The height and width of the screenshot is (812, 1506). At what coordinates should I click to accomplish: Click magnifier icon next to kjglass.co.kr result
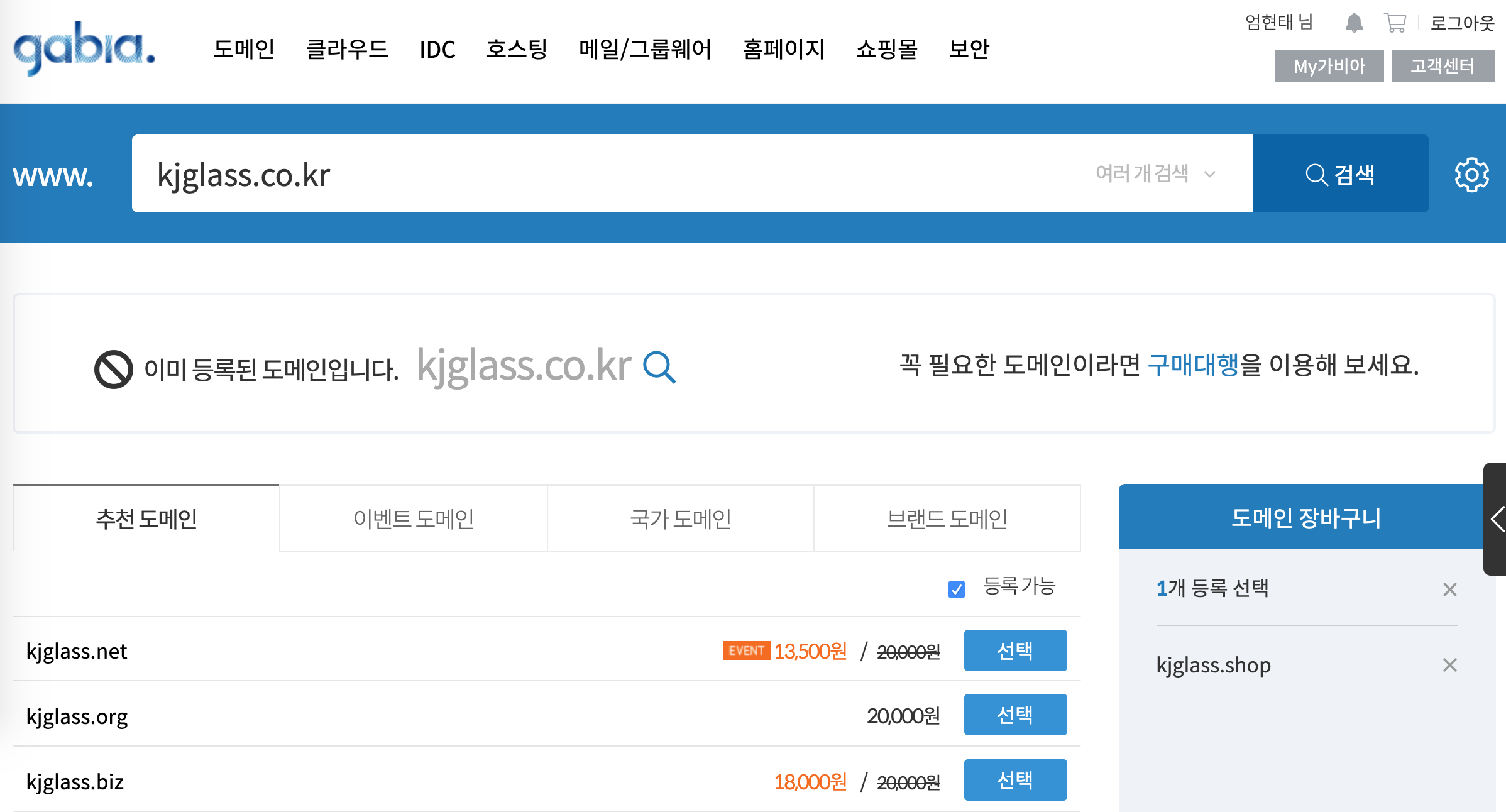(659, 367)
